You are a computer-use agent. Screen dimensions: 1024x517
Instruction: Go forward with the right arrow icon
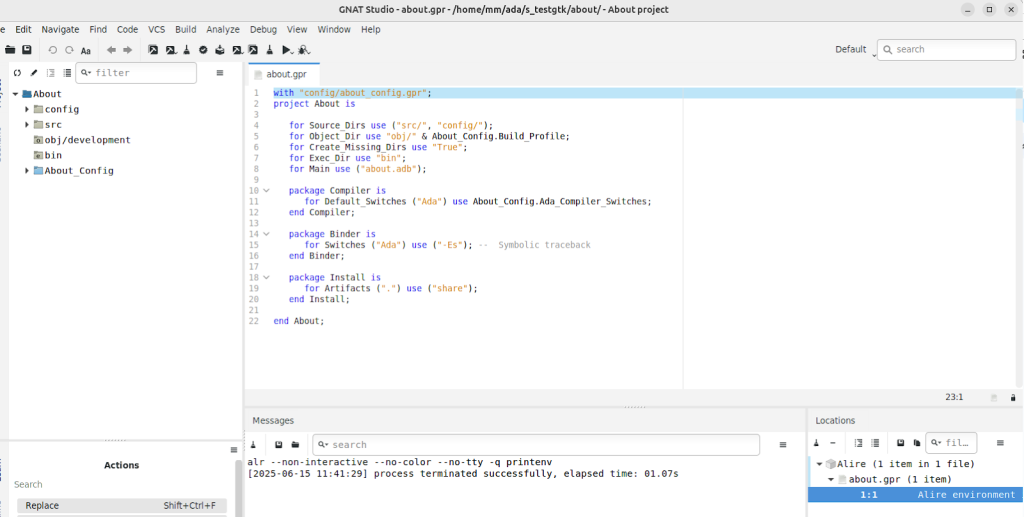127,50
